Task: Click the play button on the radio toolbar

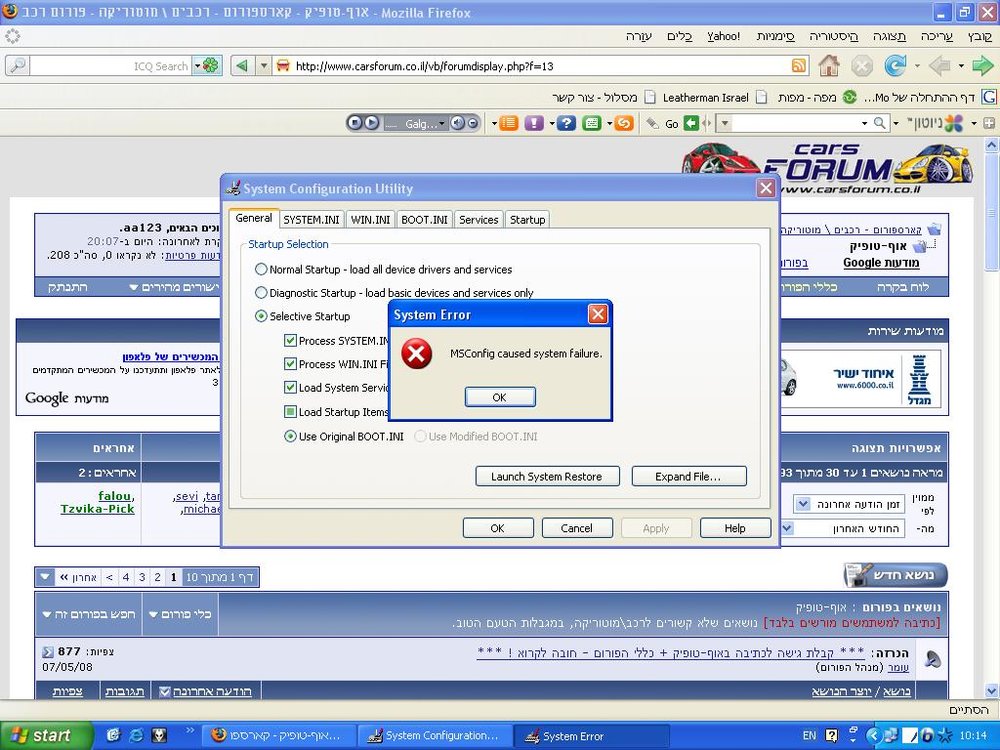Action: (371, 123)
